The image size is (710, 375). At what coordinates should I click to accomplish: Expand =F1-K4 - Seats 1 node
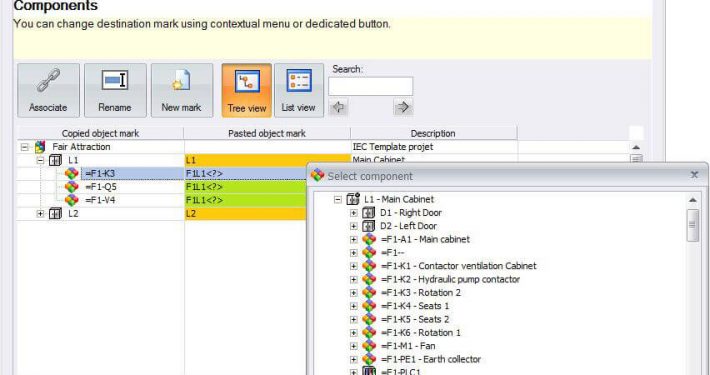[354, 306]
